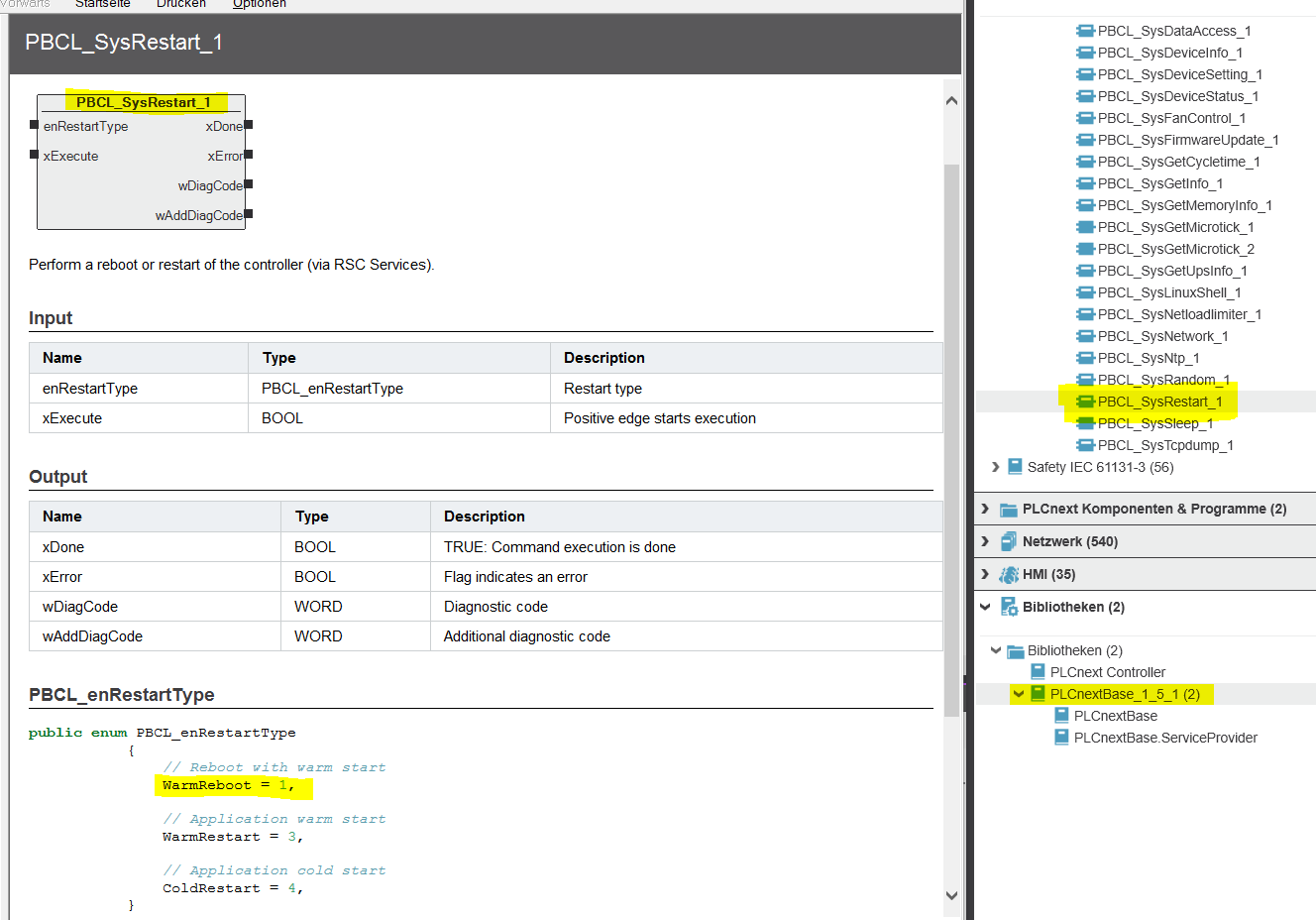Click the enRestartType input pin on block
The width and height of the screenshot is (1316, 920).
click(x=35, y=125)
